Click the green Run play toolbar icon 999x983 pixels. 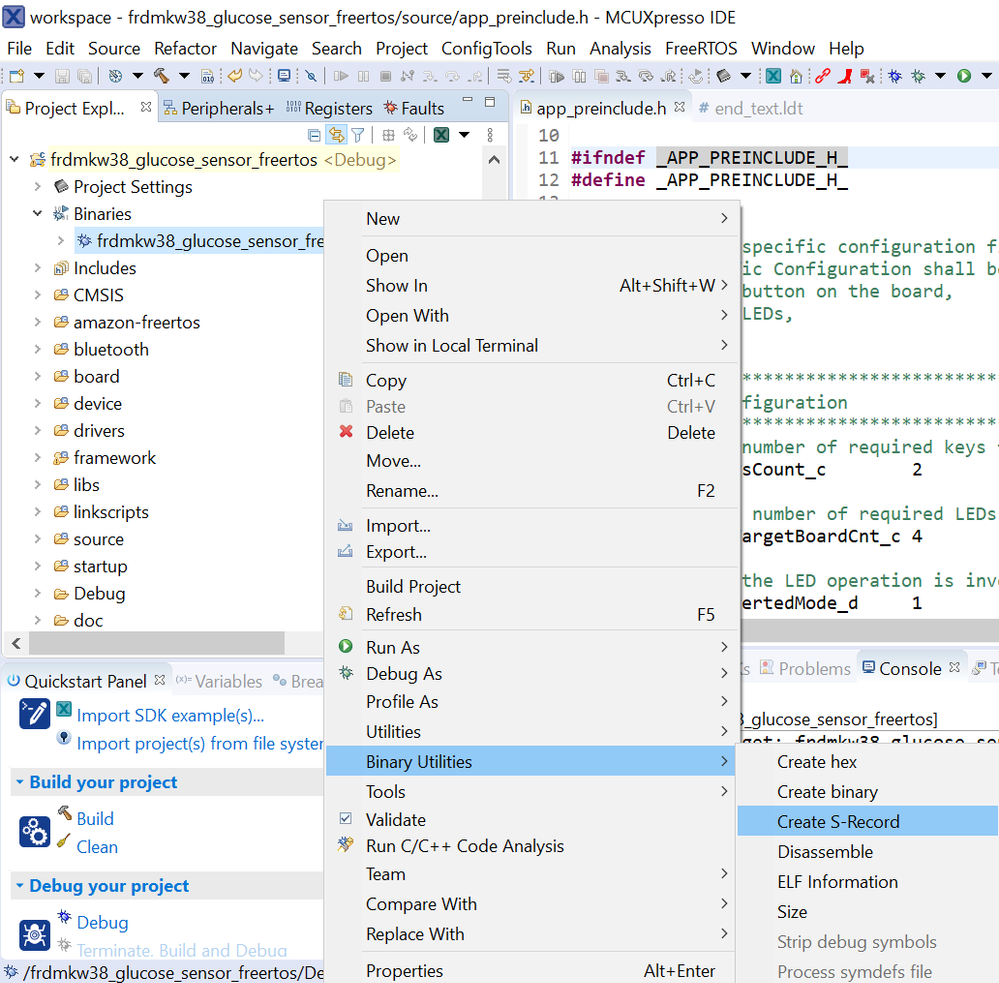[964, 76]
